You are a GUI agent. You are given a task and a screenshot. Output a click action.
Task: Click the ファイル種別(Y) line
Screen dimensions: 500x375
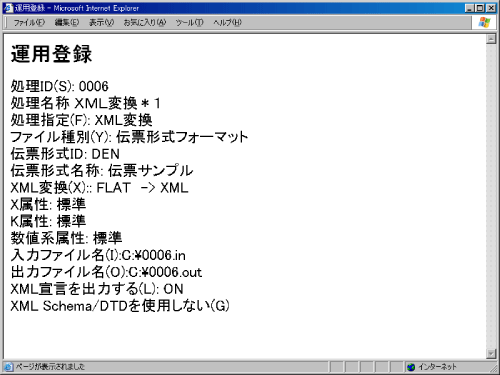pyautogui.click(x=129, y=137)
